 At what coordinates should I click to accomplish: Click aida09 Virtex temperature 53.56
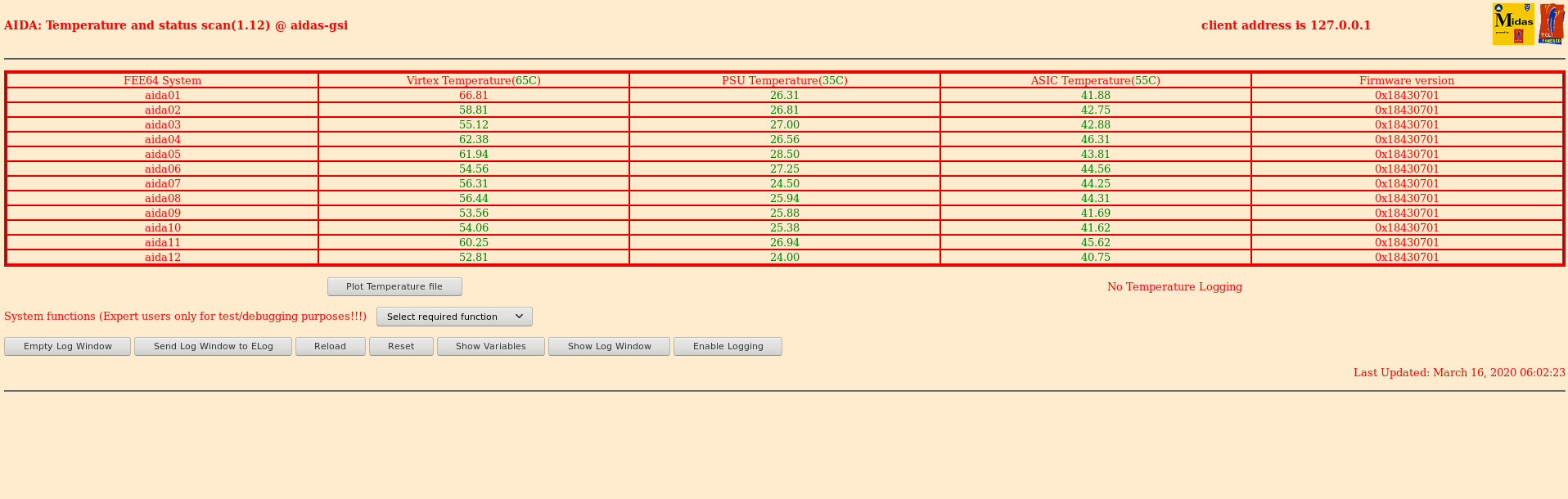[x=474, y=214]
